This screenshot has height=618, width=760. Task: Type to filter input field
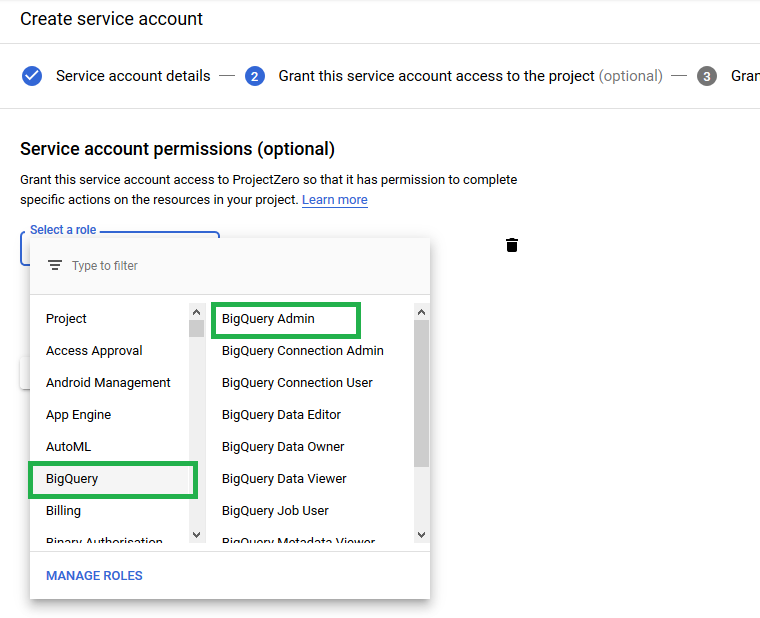(240, 266)
